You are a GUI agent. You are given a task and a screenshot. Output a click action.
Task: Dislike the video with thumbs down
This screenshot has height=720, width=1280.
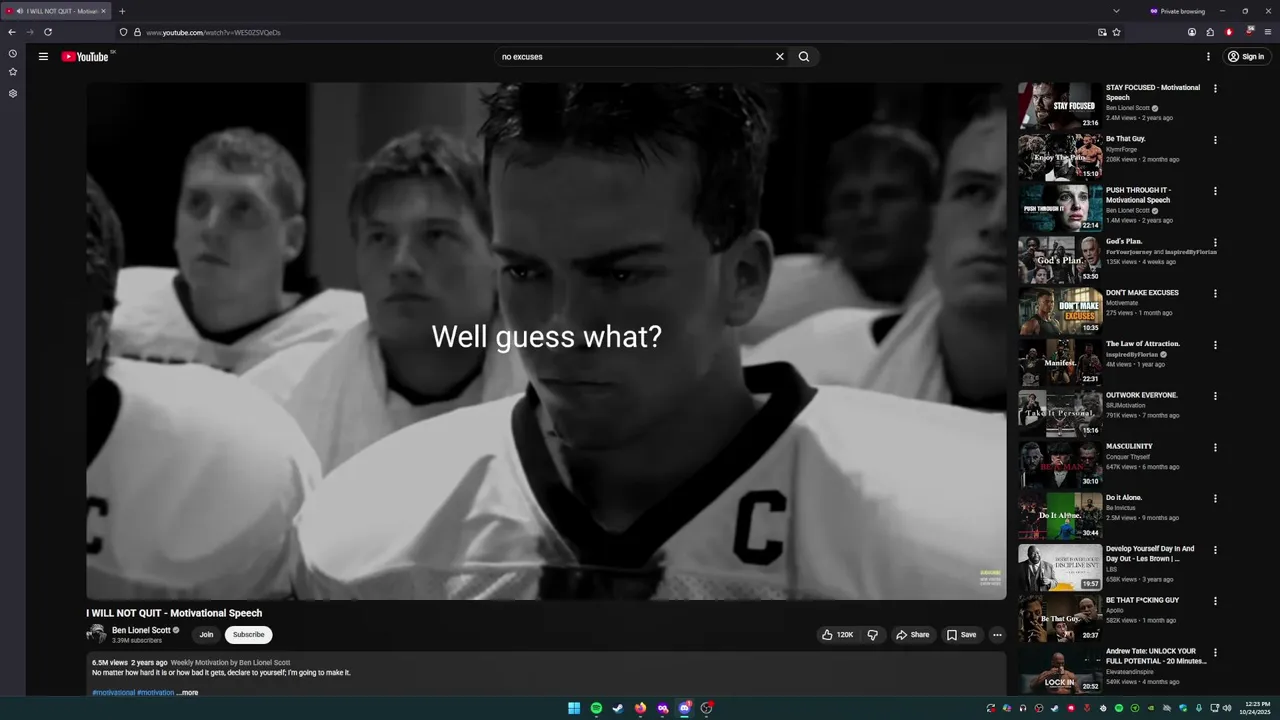coord(873,635)
